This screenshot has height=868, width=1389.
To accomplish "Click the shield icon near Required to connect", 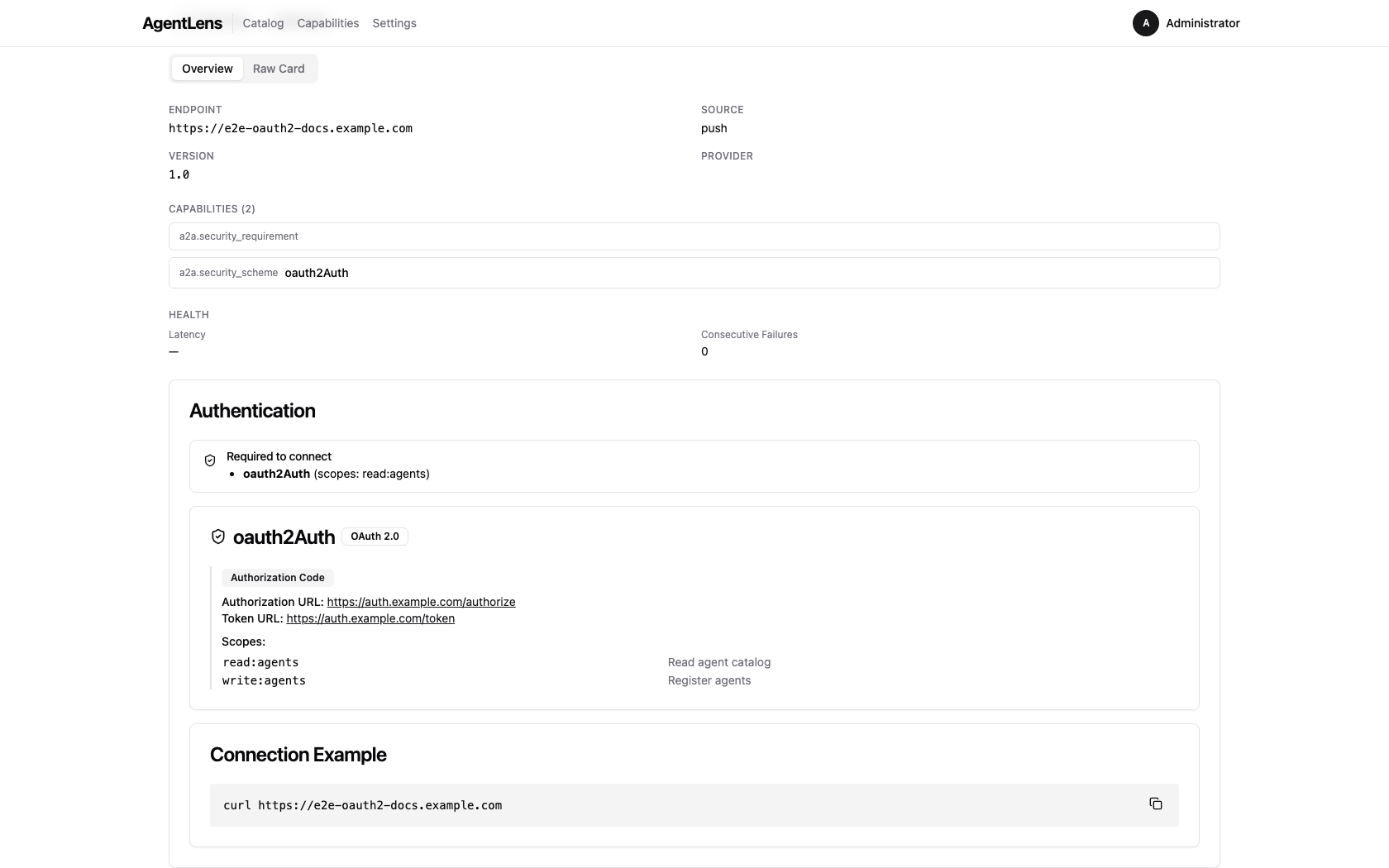I will pos(210,460).
